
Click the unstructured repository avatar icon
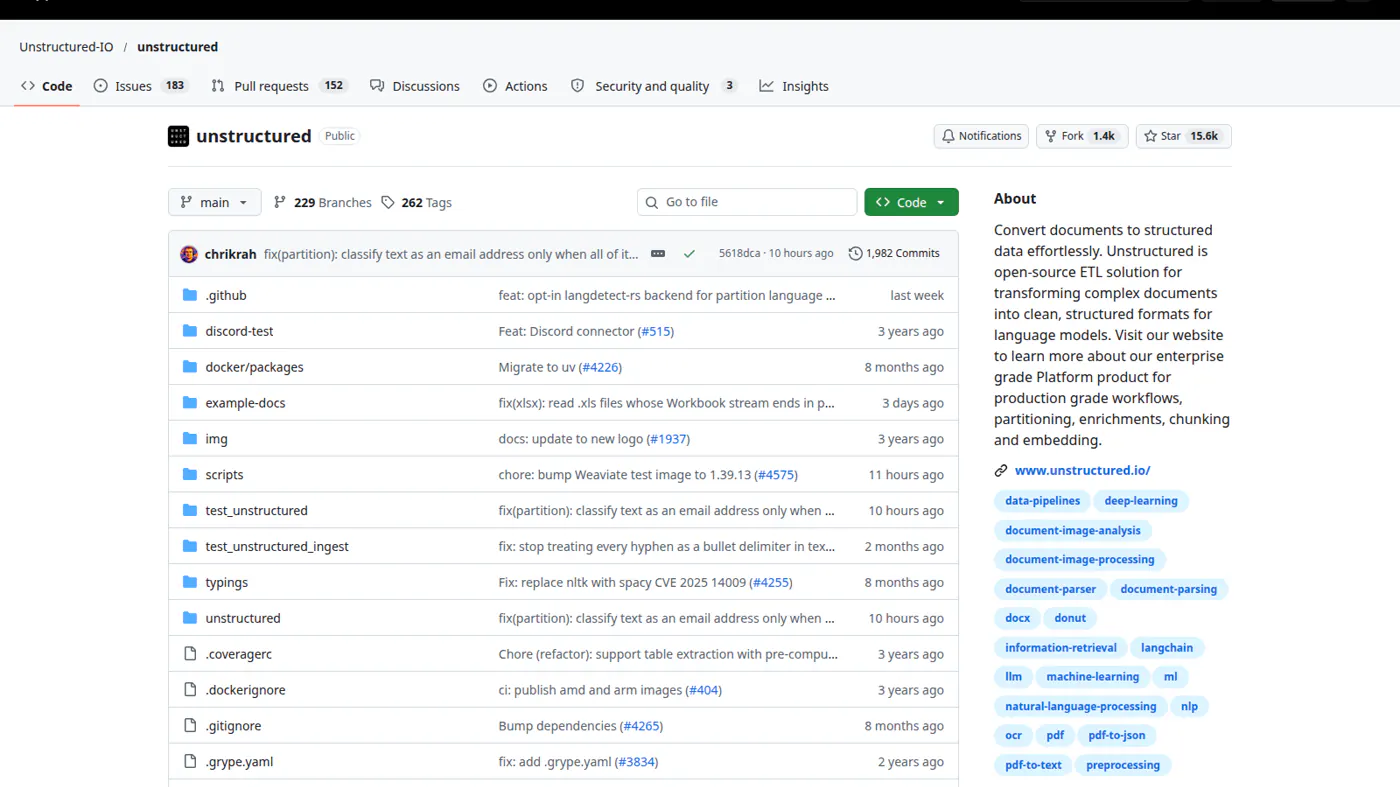click(178, 136)
